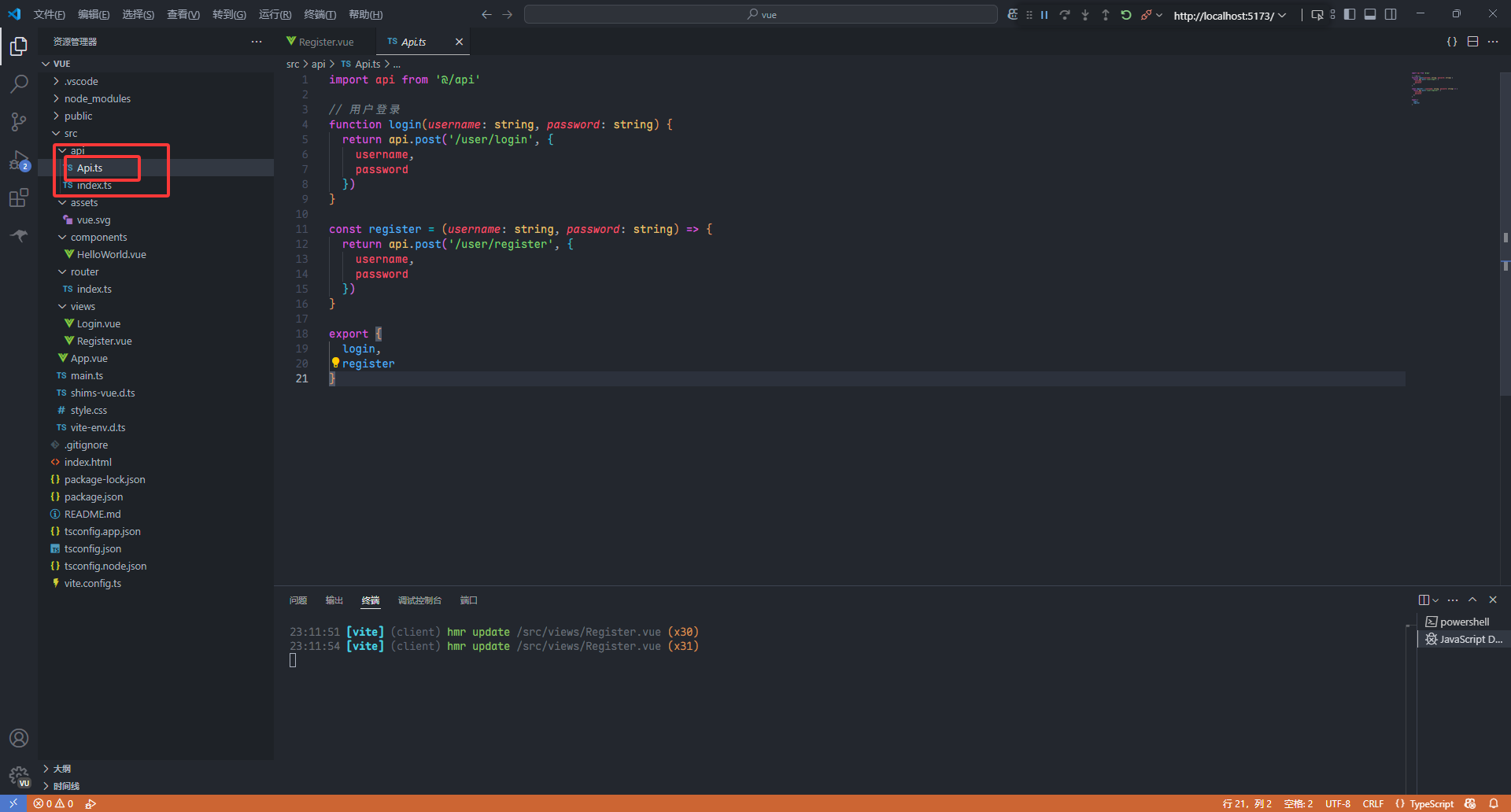Viewport: 1511px width, 812px height.
Task: Open the Search view in activity bar
Action: point(19,83)
